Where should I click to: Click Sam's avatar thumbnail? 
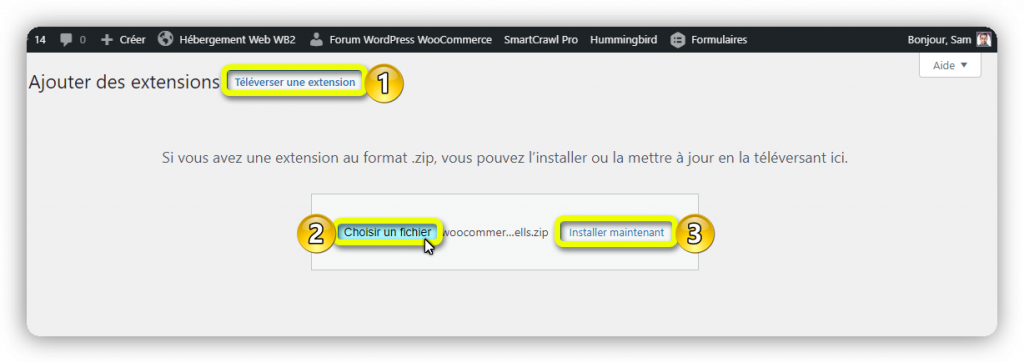[984, 40]
